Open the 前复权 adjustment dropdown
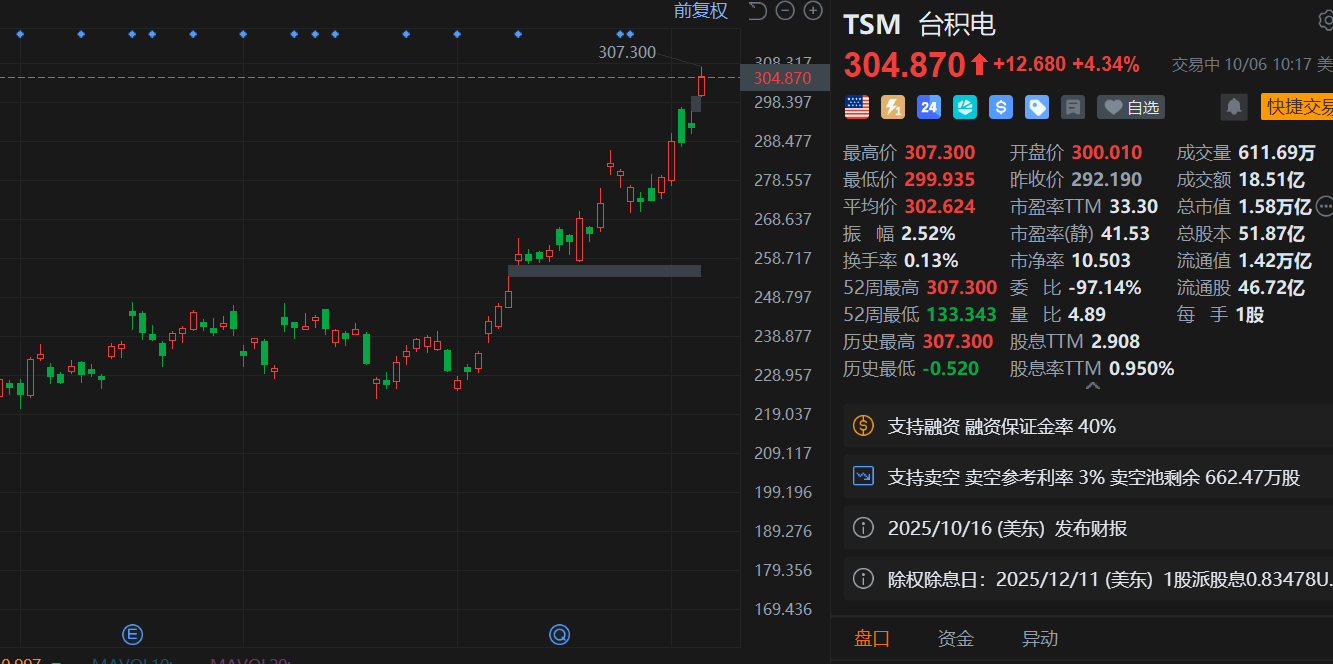This screenshot has height=664, width=1333. tap(700, 11)
